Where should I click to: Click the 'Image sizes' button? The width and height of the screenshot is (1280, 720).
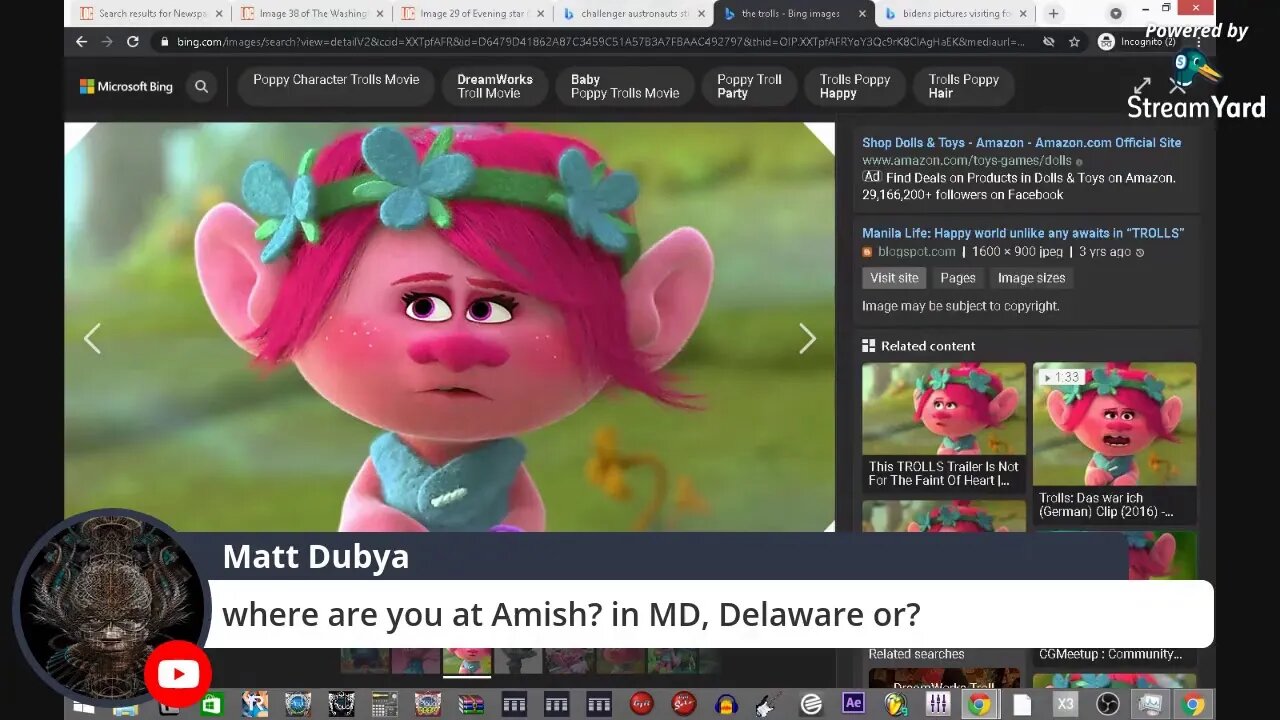pos(1031,278)
